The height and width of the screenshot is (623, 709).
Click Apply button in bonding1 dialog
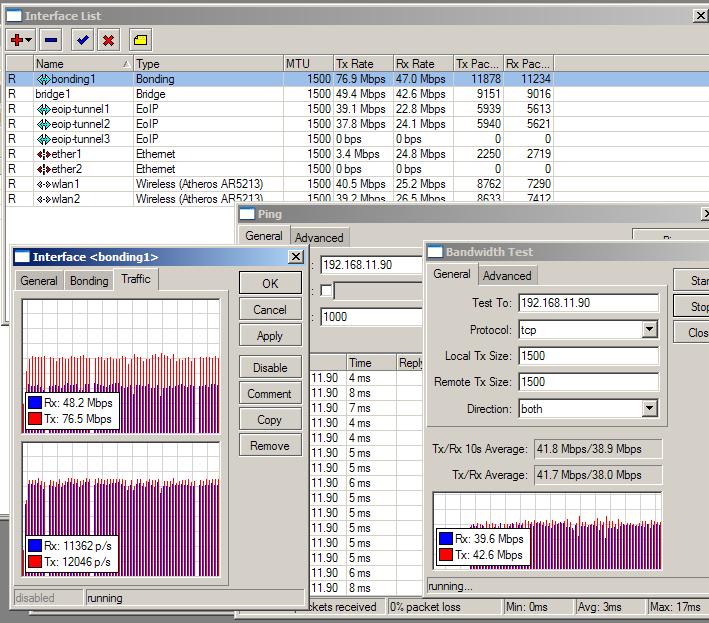point(269,336)
